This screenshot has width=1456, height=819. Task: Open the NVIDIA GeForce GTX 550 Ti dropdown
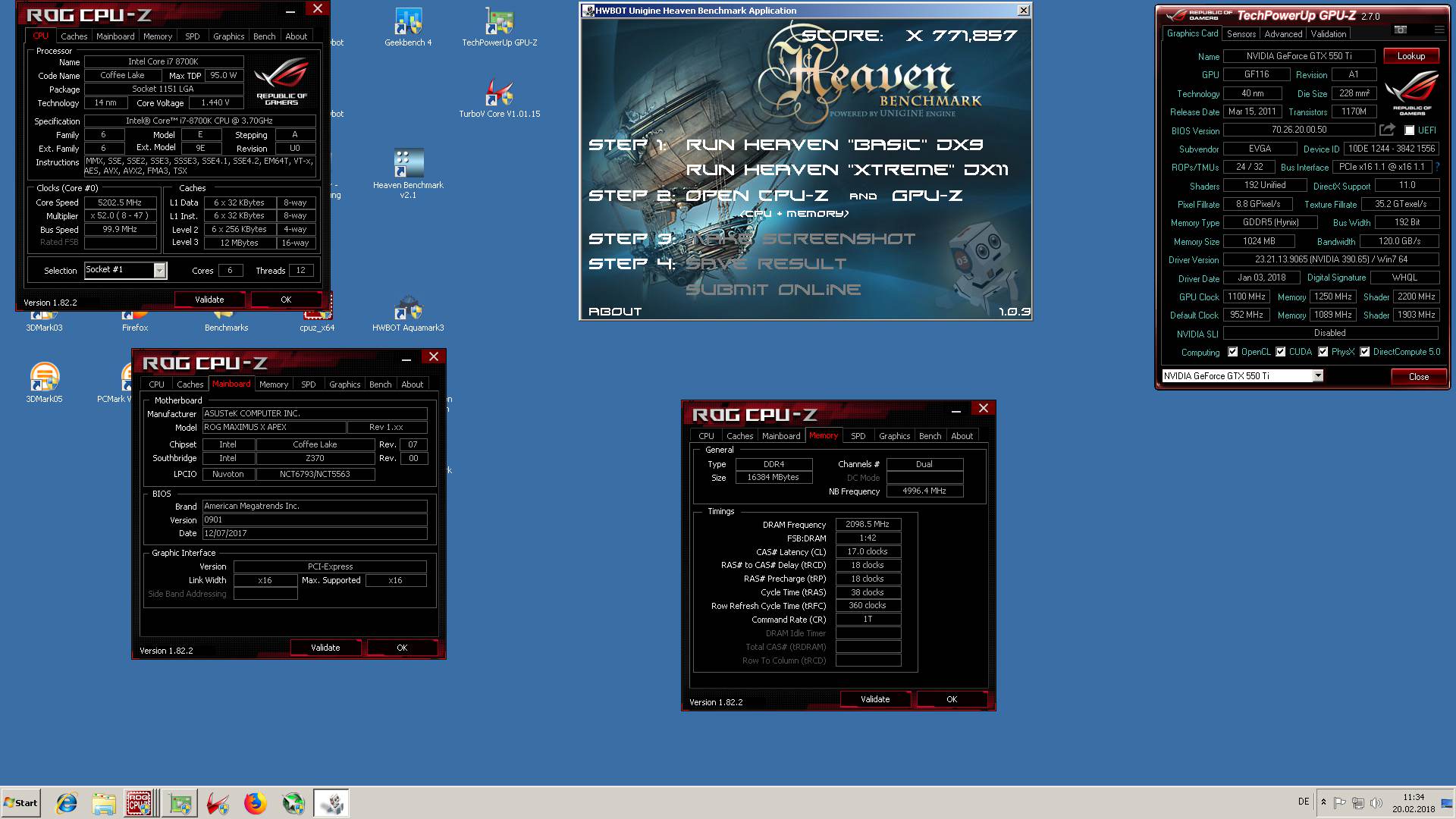tap(1318, 376)
